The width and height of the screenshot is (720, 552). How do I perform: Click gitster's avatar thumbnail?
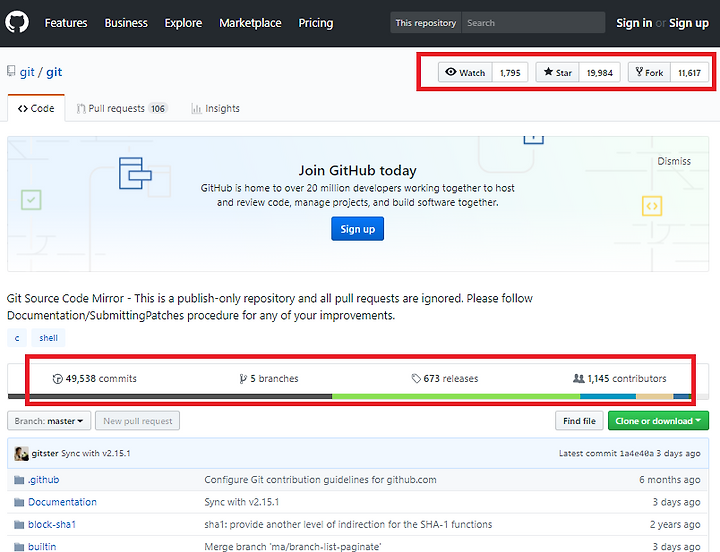(21, 454)
